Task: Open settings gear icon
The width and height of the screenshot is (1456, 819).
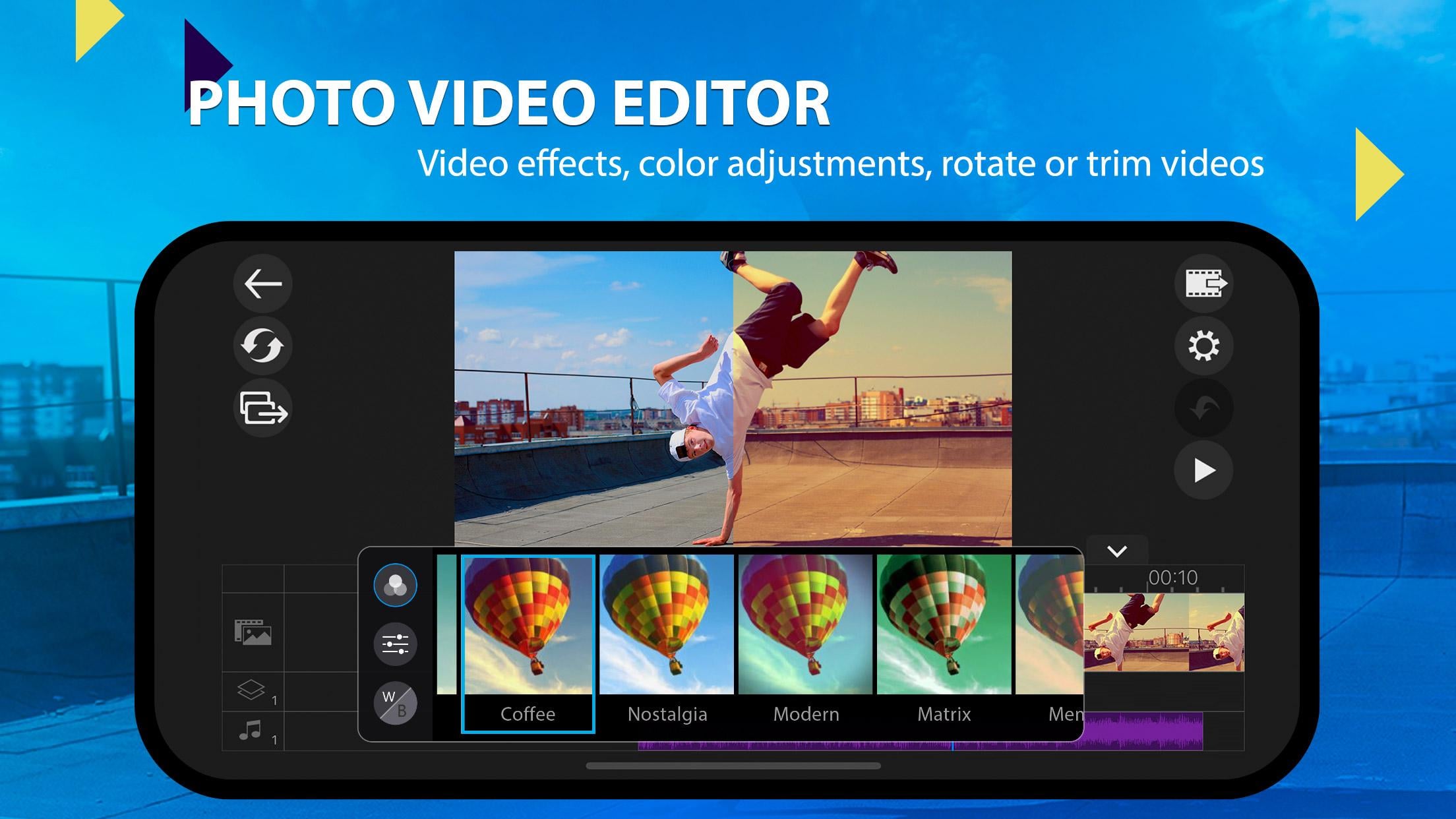Action: [1204, 346]
